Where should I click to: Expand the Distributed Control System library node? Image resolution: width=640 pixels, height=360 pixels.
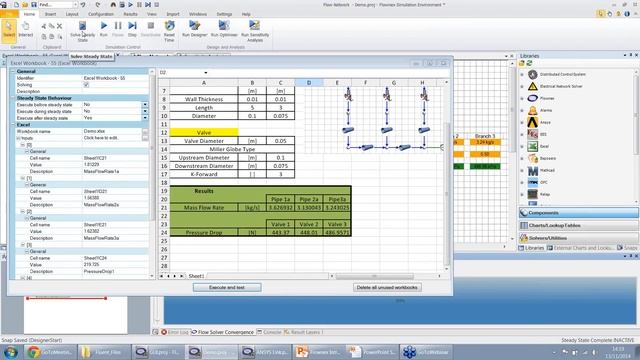pyautogui.click(x=522, y=74)
